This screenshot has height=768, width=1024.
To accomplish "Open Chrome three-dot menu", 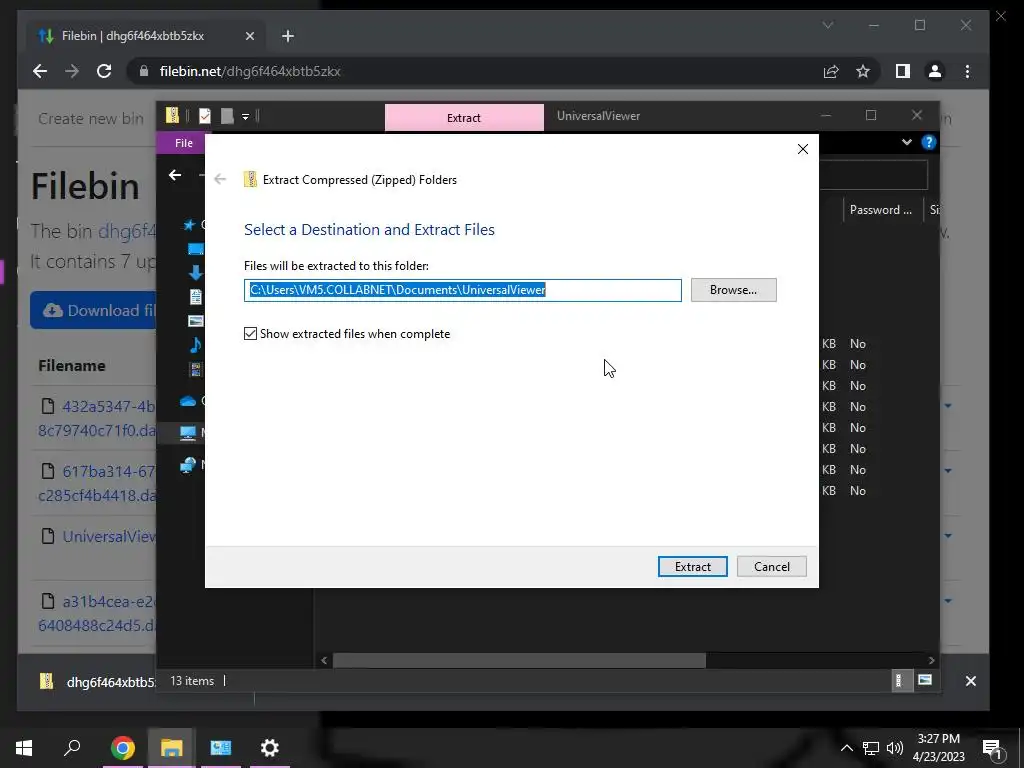I will point(967,71).
